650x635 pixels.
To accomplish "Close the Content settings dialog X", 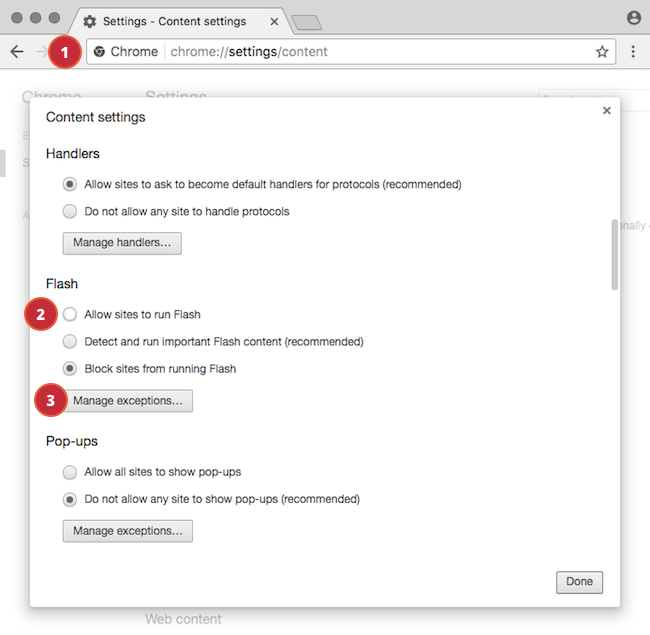I will point(606,111).
